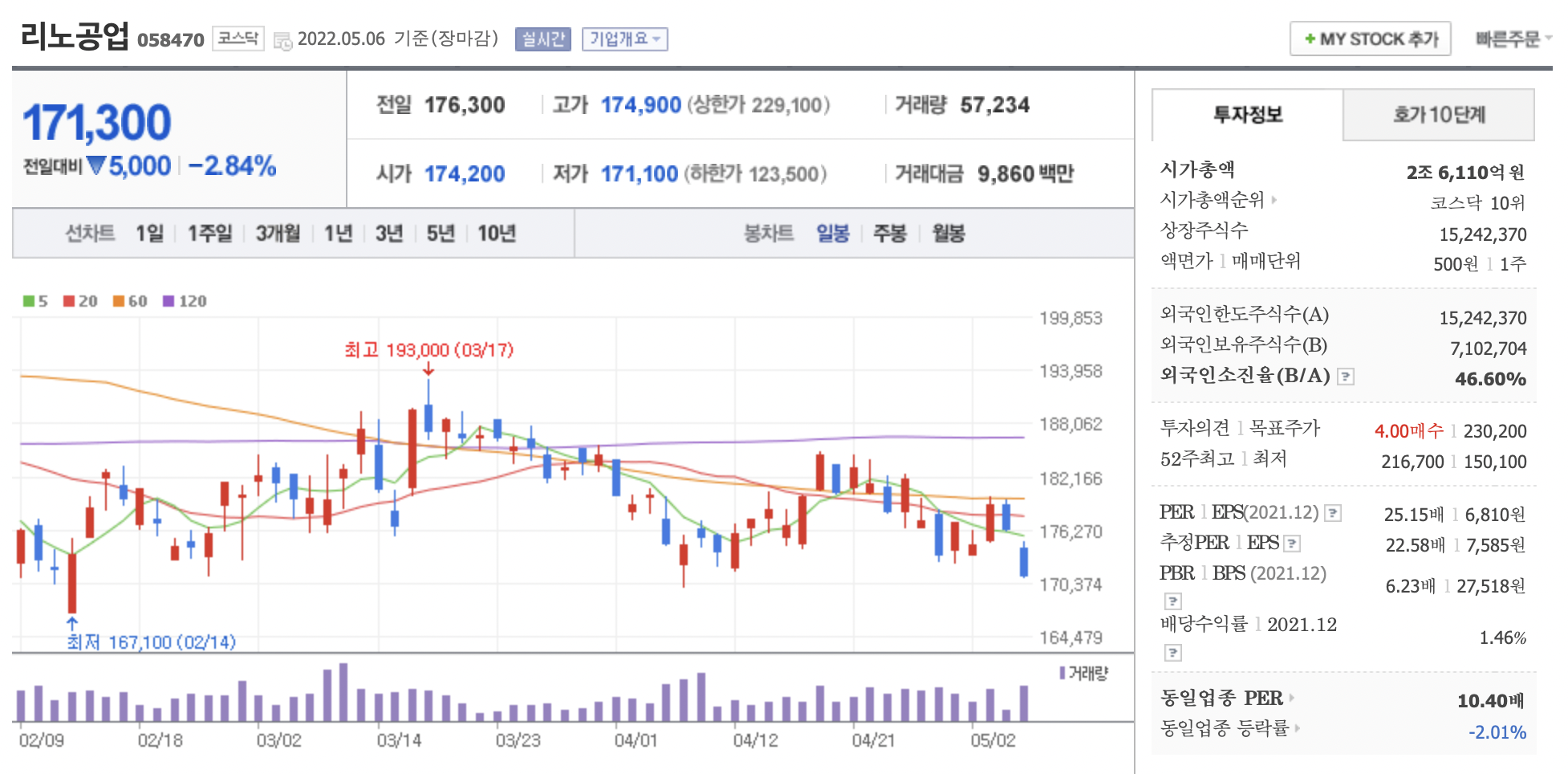Click the 52주 high 216,700 value

[1412, 462]
